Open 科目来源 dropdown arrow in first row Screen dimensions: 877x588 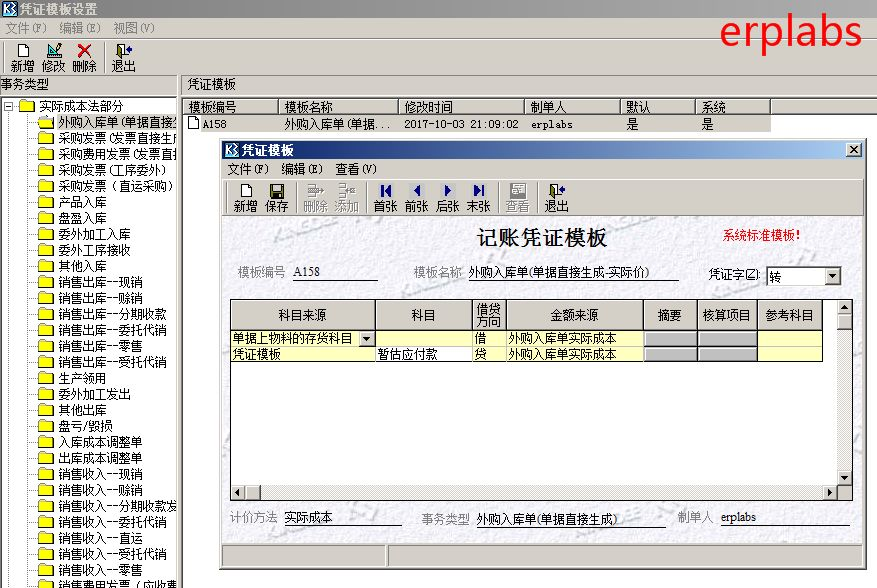coord(366,338)
